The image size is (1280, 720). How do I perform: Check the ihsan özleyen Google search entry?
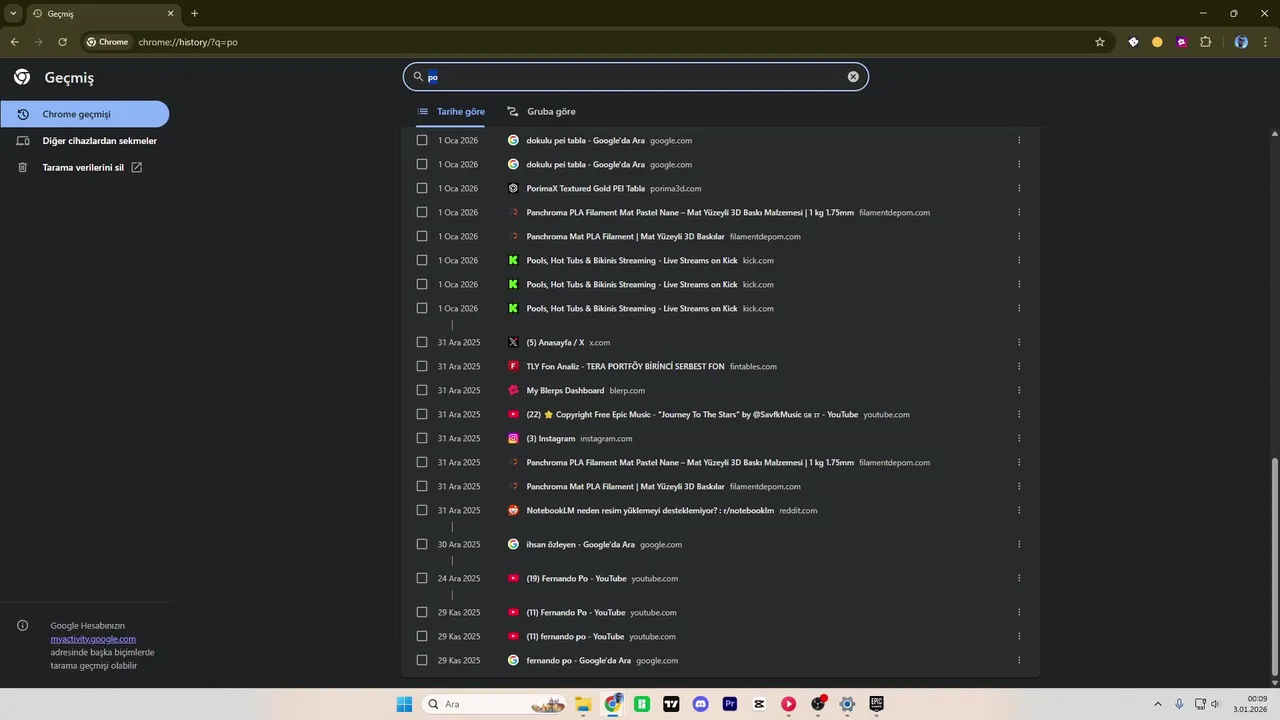tap(422, 544)
